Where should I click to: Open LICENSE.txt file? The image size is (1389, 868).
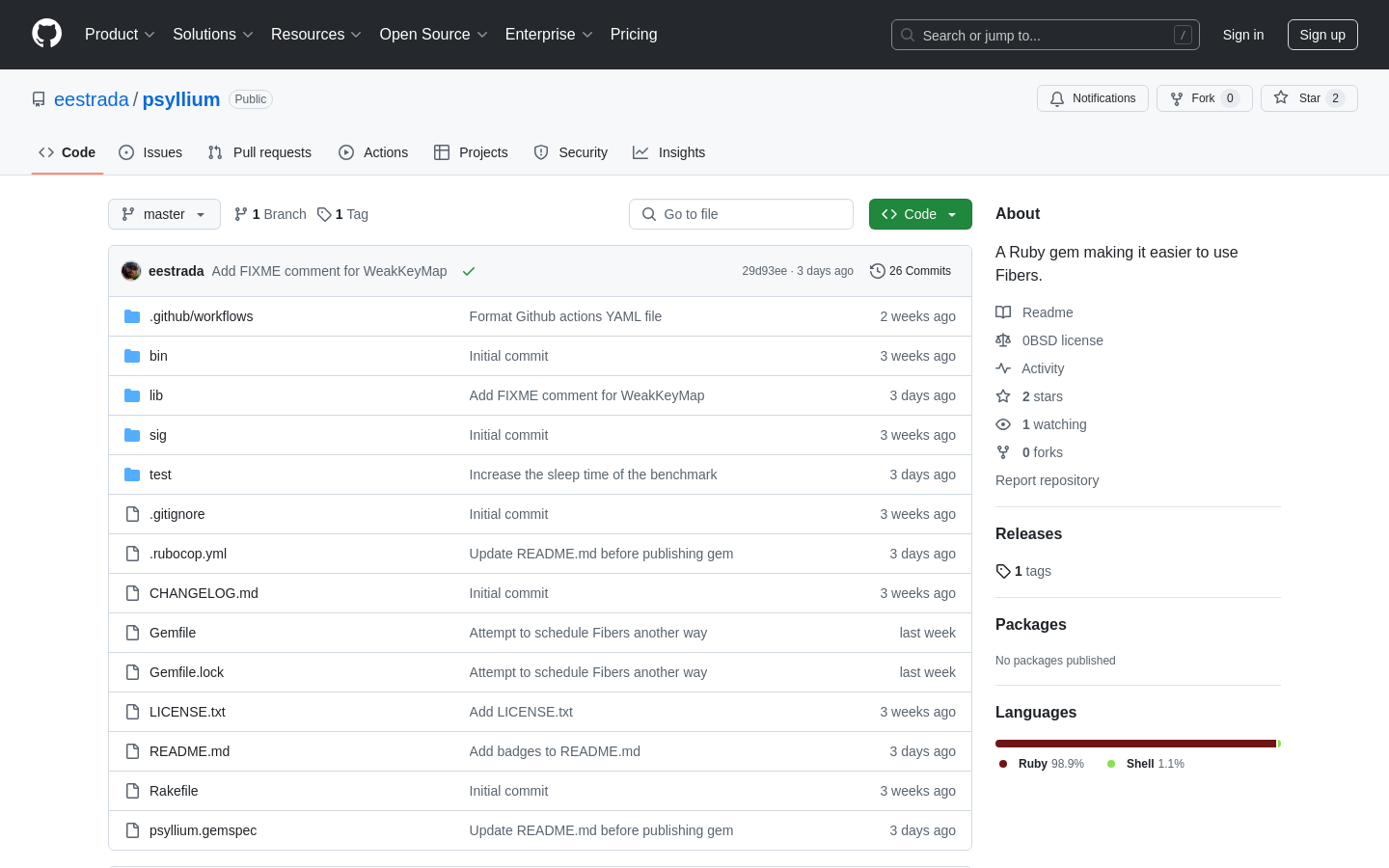tap(187, 712)
